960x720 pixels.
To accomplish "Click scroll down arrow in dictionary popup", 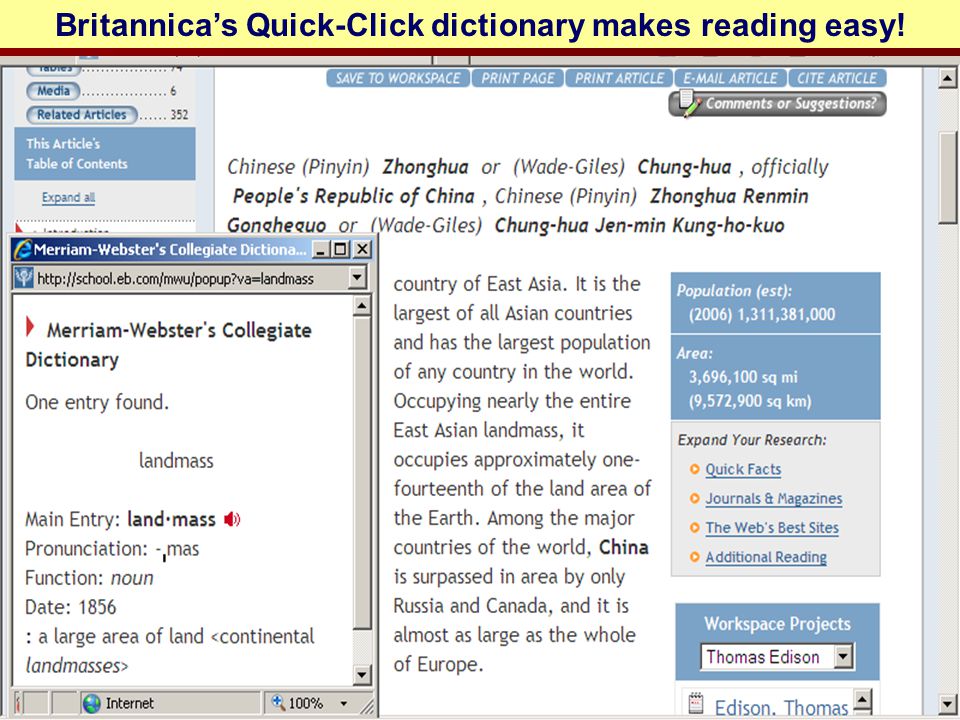I will tap(362, 675).
